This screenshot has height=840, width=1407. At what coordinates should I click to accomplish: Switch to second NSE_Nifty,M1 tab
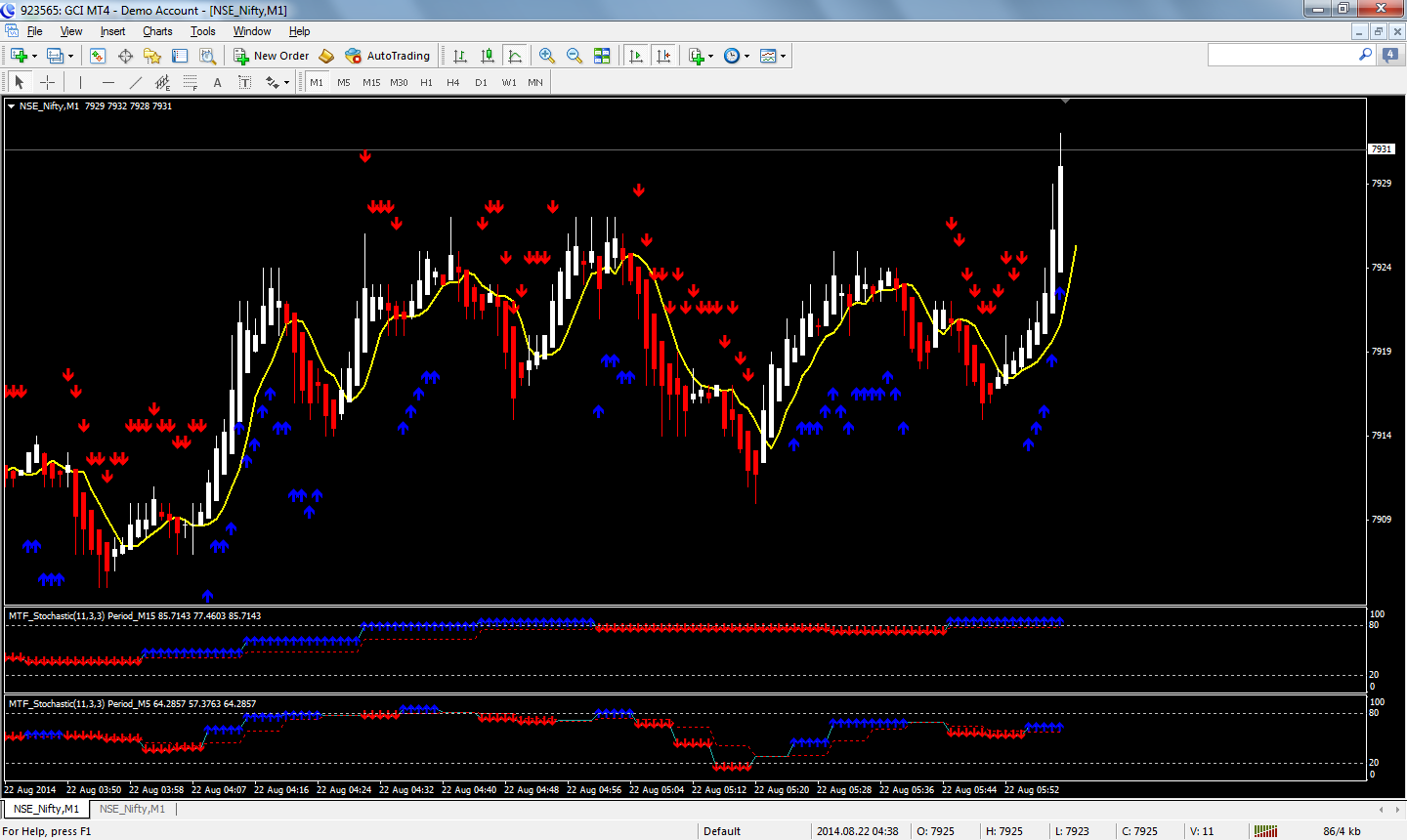pos(132,809)
